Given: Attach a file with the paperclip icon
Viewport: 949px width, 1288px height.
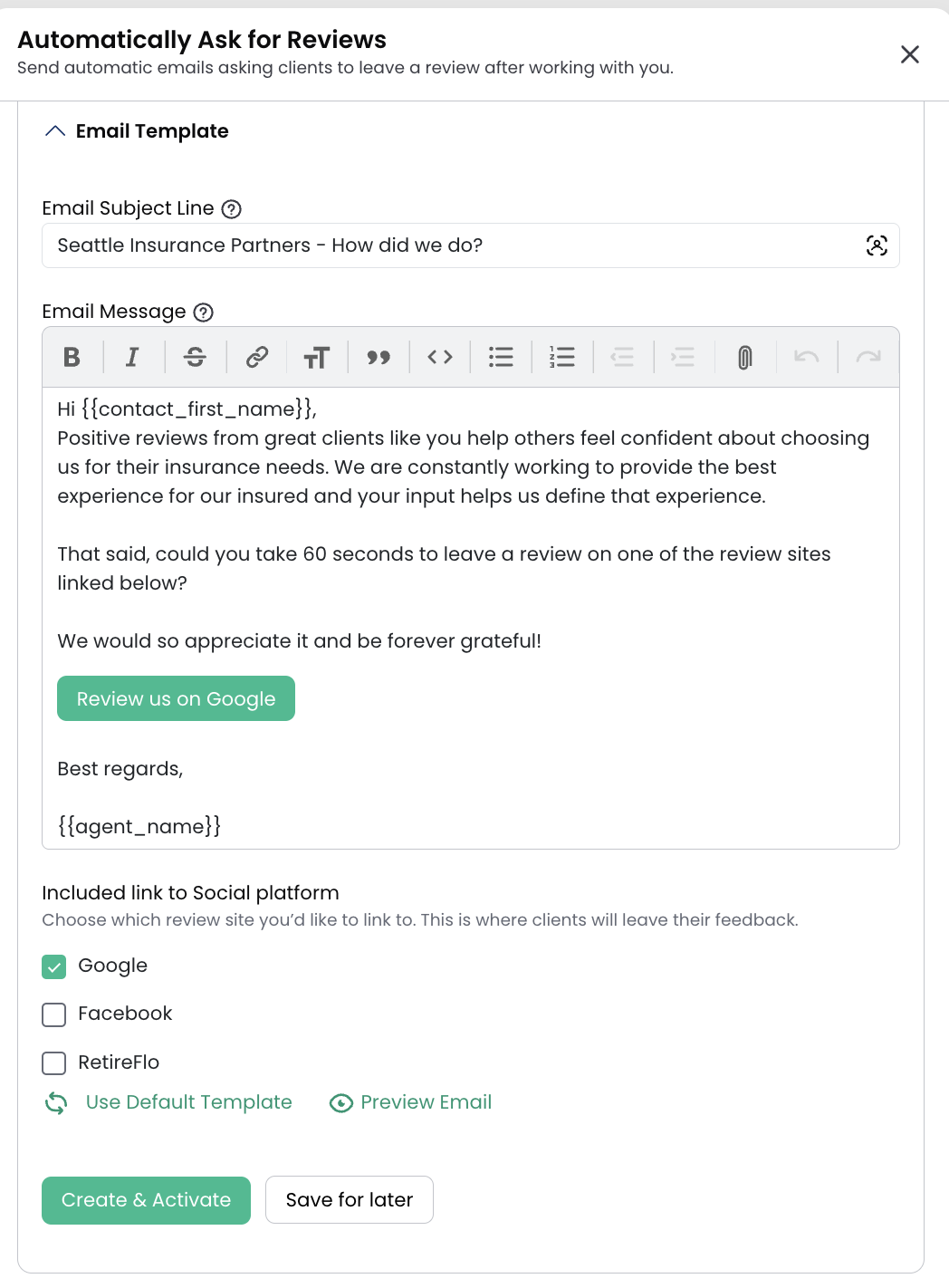Looking at the screenshot, I should click(744, 357).
